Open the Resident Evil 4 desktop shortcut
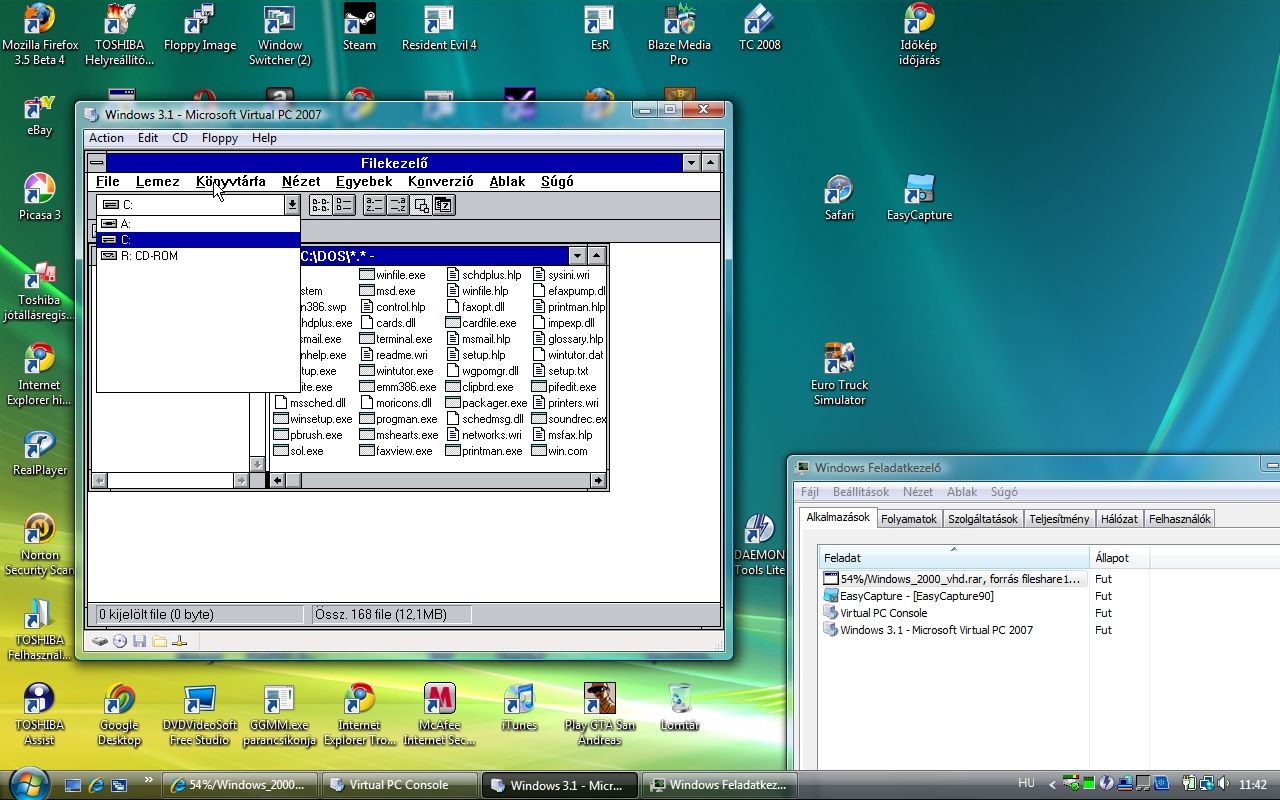Viewport: 1280px width, 800px height. [439, 28]
